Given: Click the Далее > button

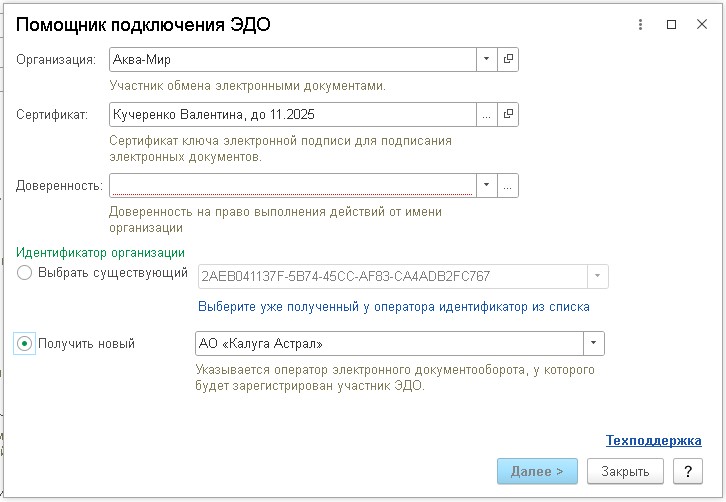Looking at the screenshot, I should pyautogui.click(x=537, y=471).
